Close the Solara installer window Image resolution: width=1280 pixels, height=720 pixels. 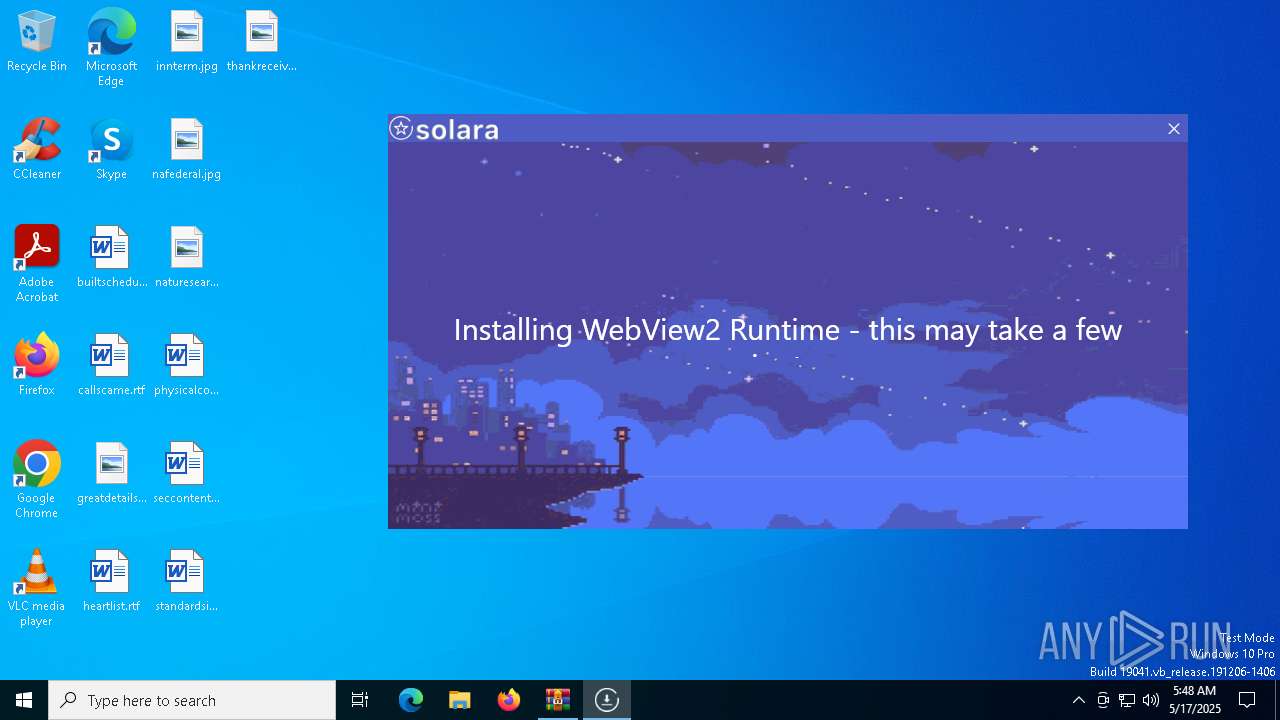point(1174,129)
